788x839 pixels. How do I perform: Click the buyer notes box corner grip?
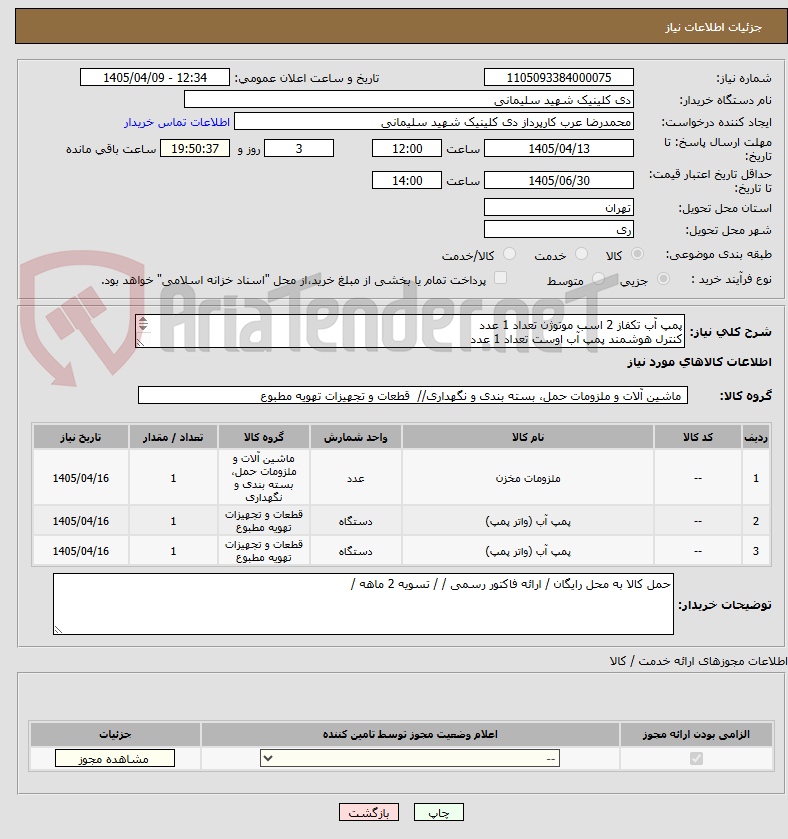click(x=58, y=630)
